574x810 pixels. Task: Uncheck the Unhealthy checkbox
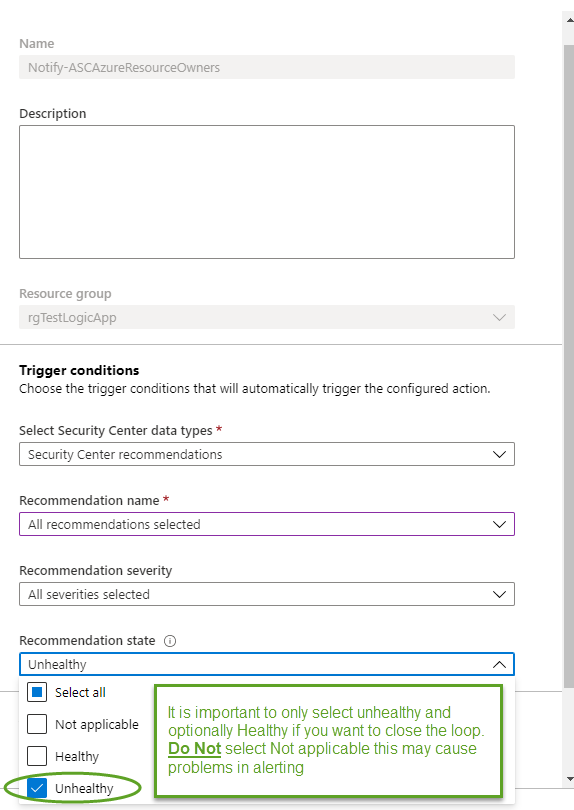pyautogui.click(x=37, y=788)
